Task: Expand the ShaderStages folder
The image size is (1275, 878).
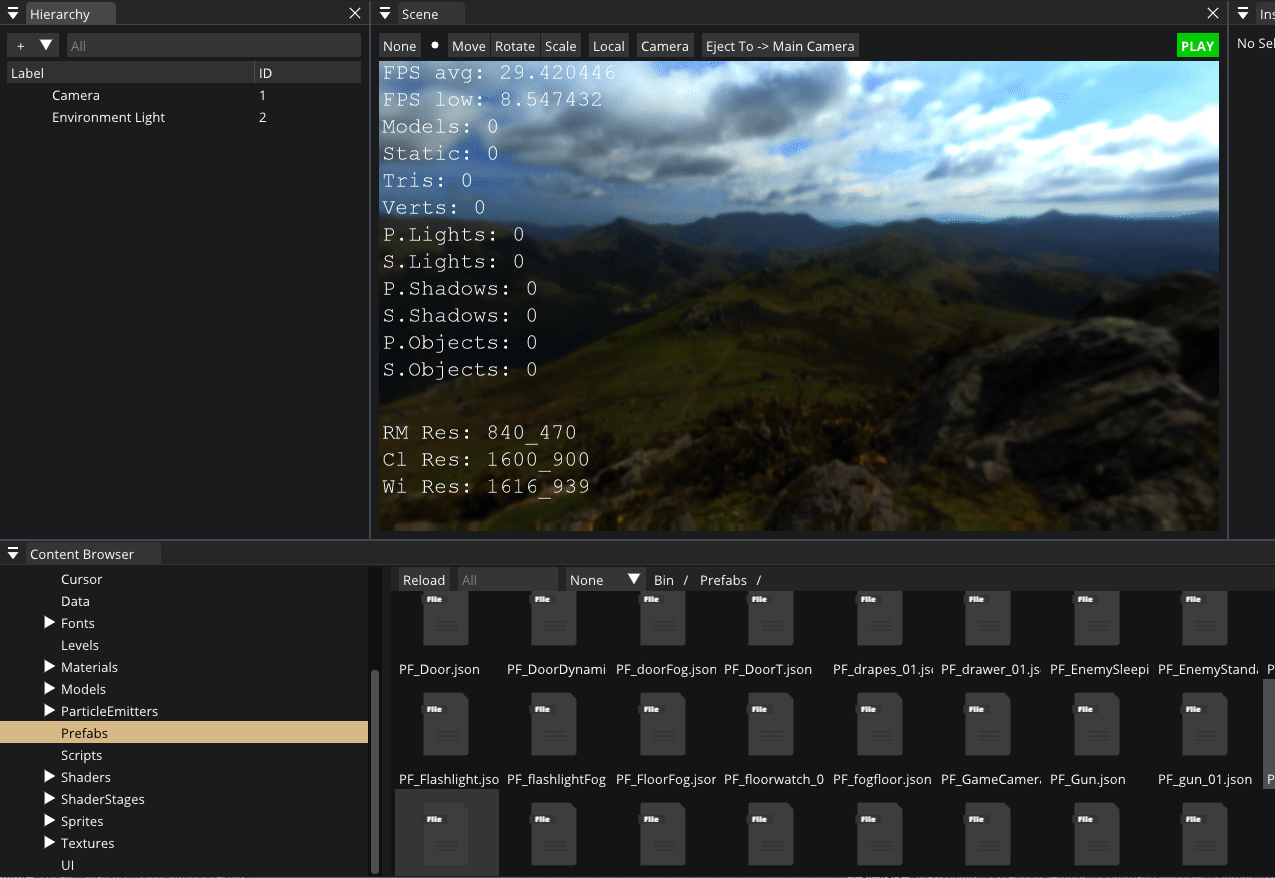Action: point(50,799)
